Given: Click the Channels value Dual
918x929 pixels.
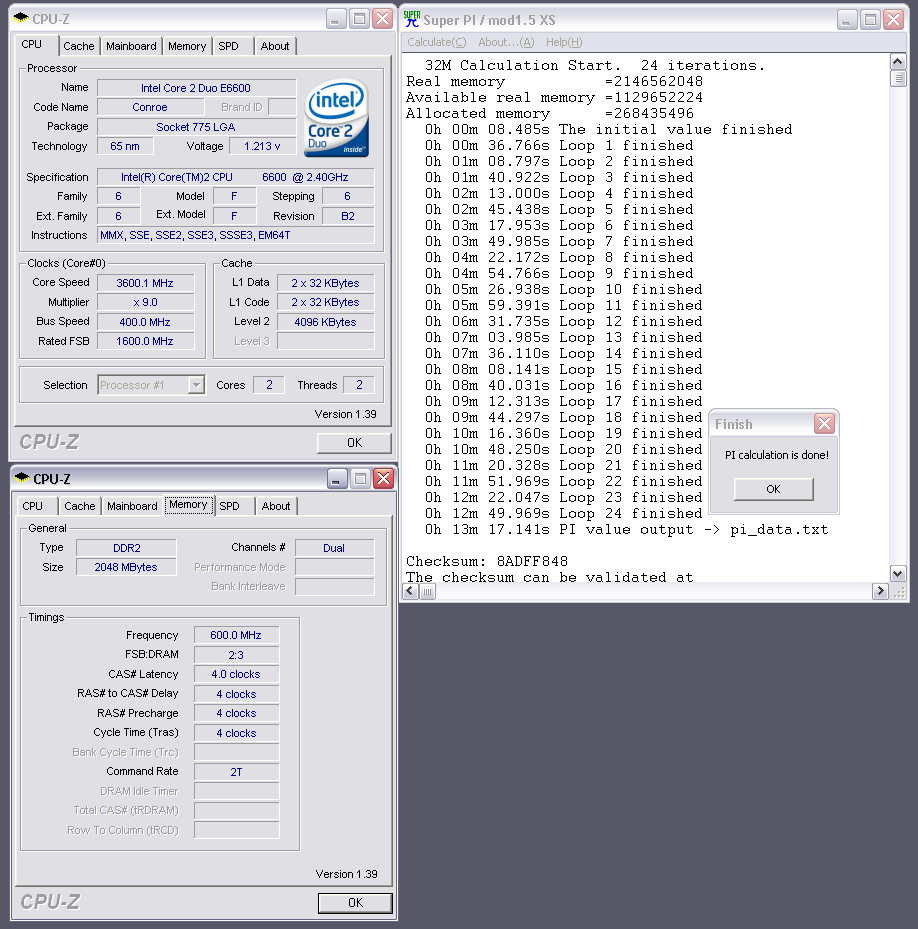Looking at the screenshot, I should (334, 548).
